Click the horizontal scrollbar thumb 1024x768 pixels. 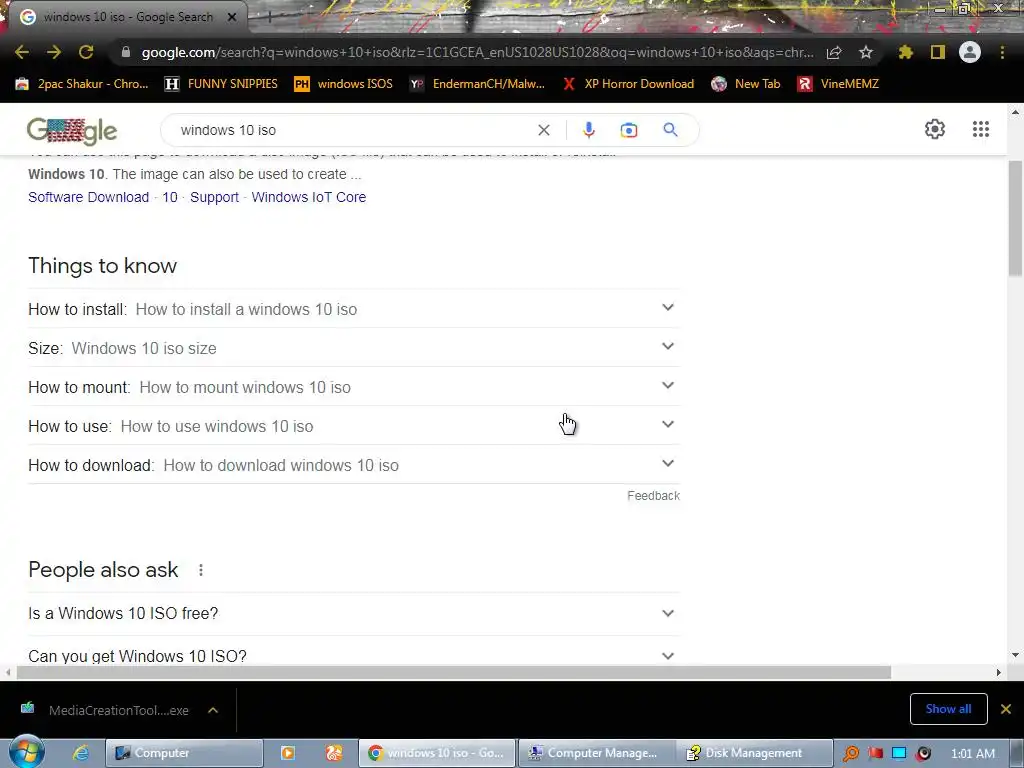coord(454,673)
